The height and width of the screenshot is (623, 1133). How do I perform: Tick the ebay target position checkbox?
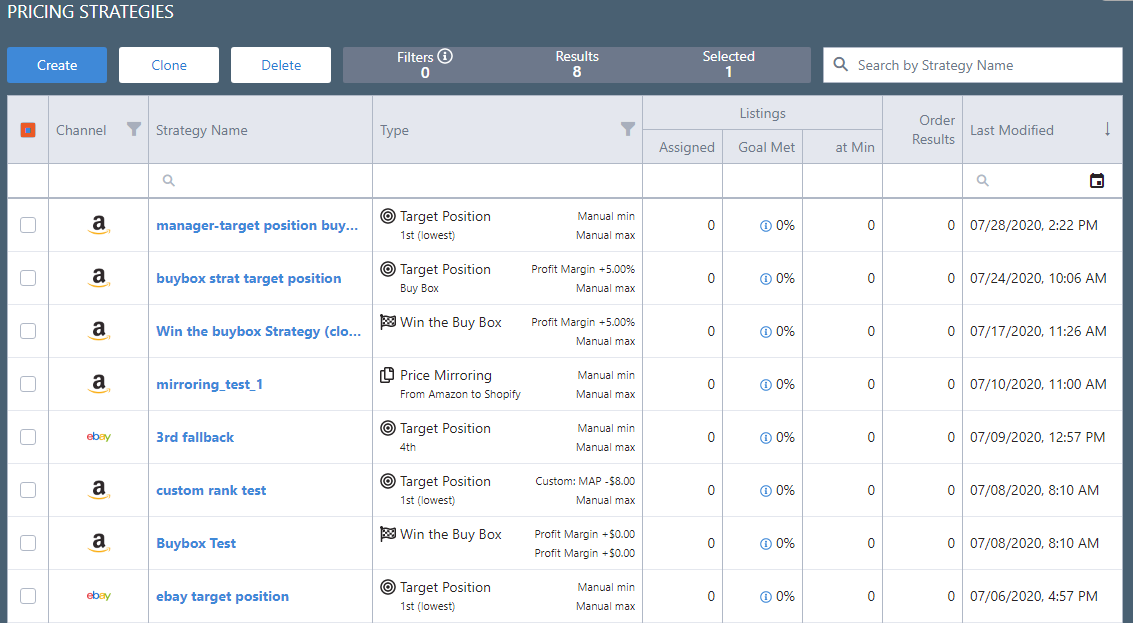(28, 596)
